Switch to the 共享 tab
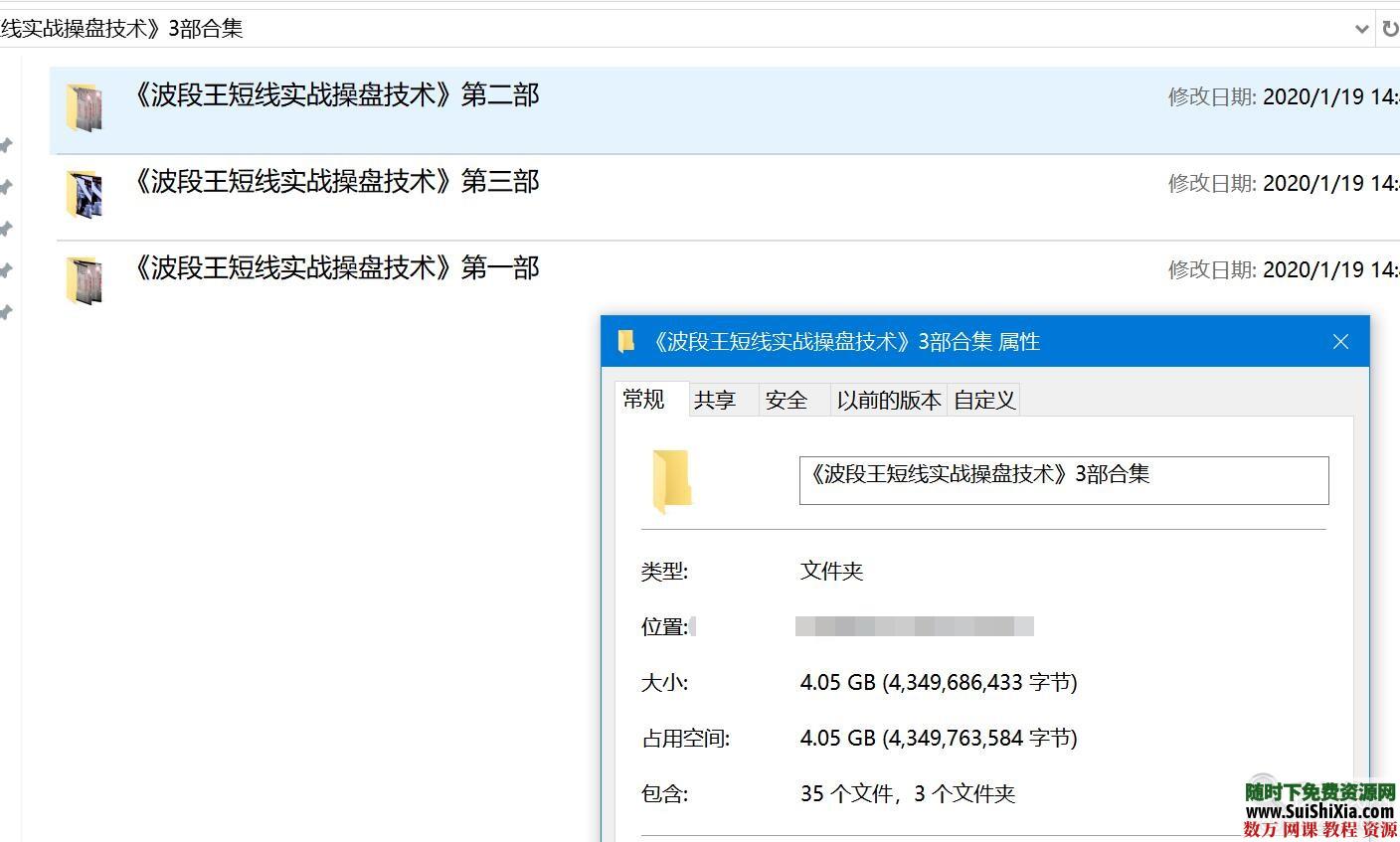Viewport: 1400px width, 842px height. click(717, 400)
